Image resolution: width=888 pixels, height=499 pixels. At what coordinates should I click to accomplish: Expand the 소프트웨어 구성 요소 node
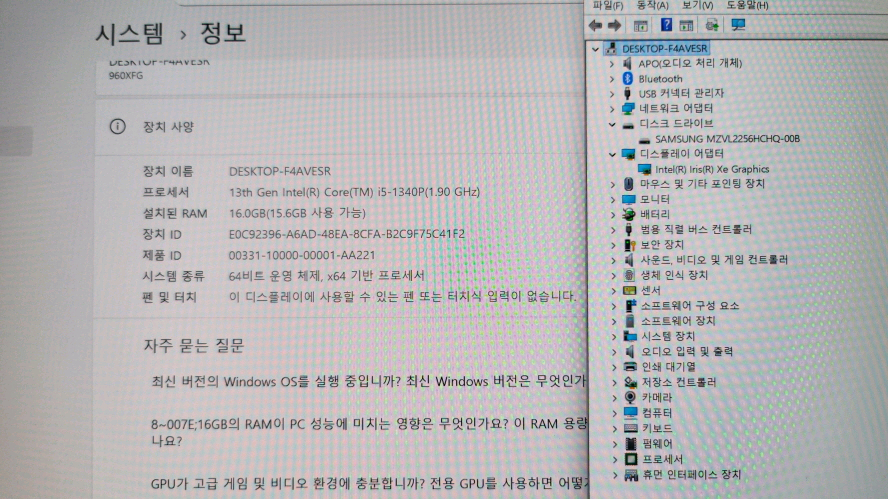pyautogui.click(x=614, y=306)
